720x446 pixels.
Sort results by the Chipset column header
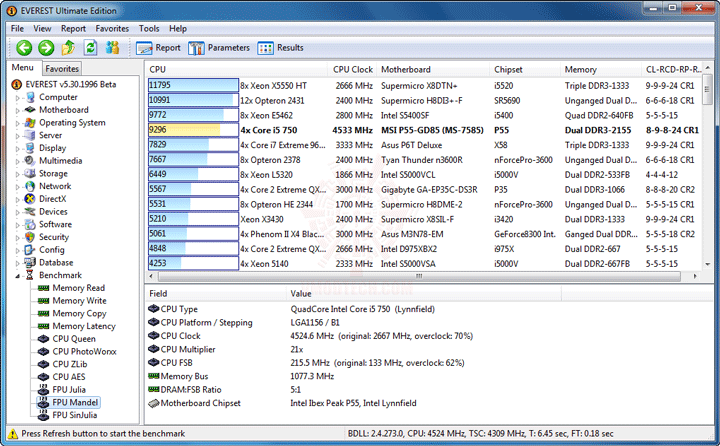525,69
